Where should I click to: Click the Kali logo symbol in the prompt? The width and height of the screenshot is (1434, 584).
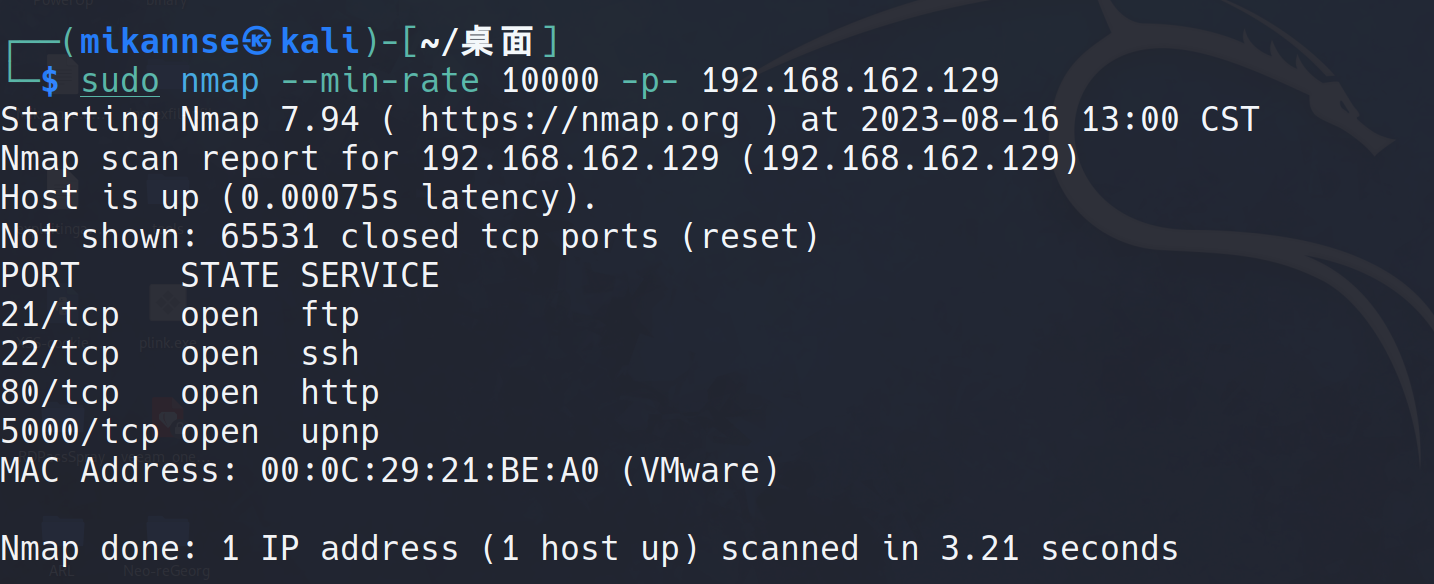tap(260, 41)
